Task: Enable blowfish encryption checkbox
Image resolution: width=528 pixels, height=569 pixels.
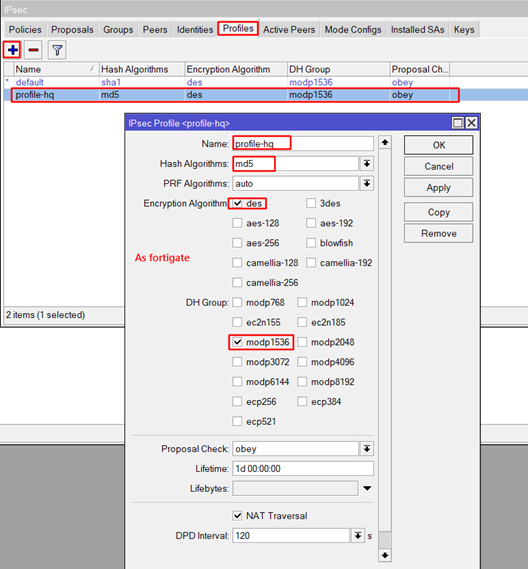Action: 311,243
